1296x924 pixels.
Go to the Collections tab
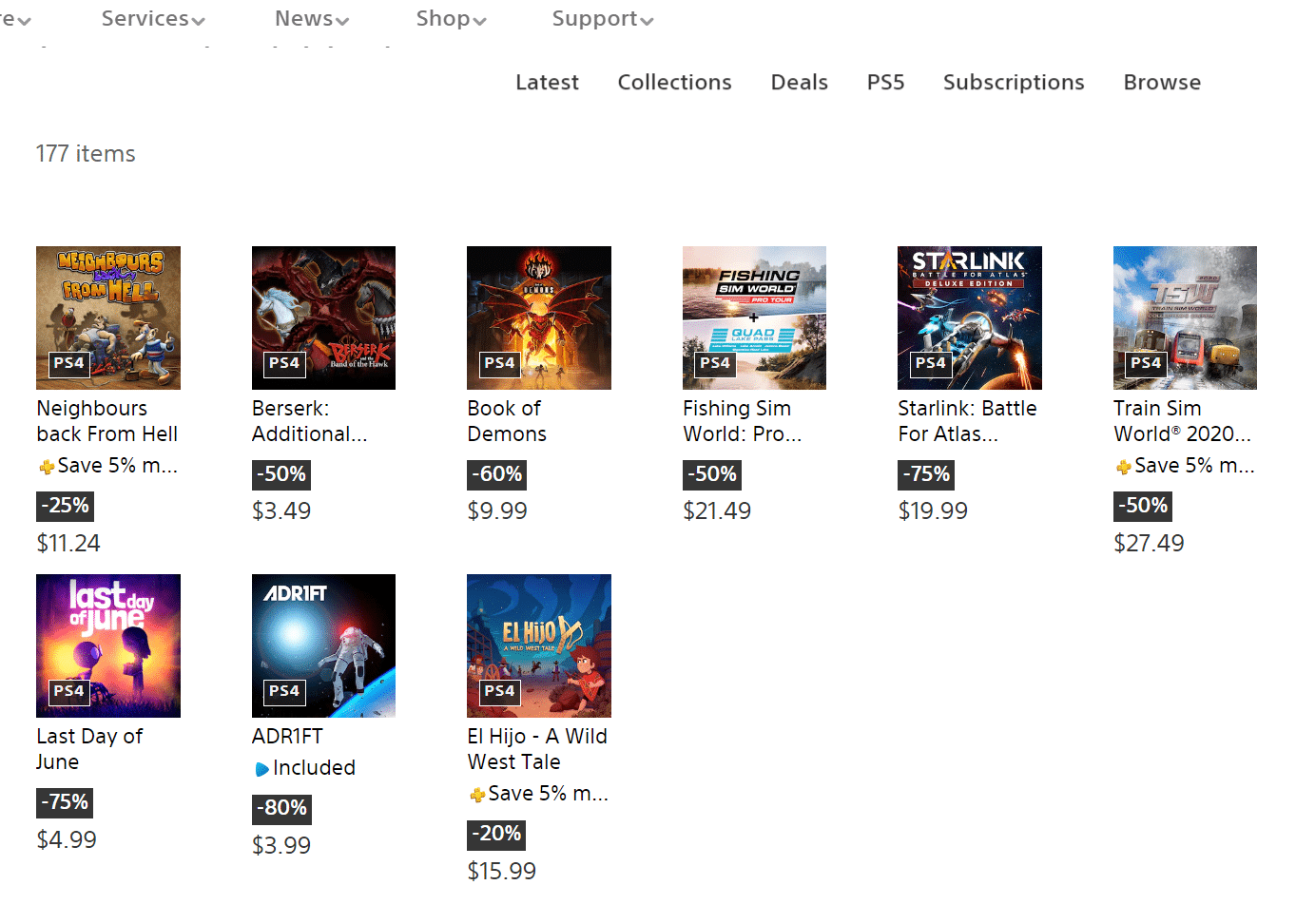tap(674, 83)
